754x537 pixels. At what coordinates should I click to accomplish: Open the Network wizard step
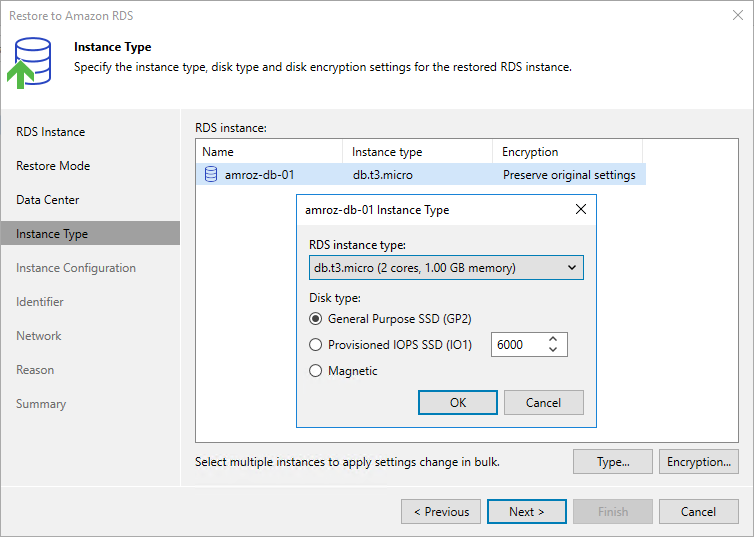(38, 336)
